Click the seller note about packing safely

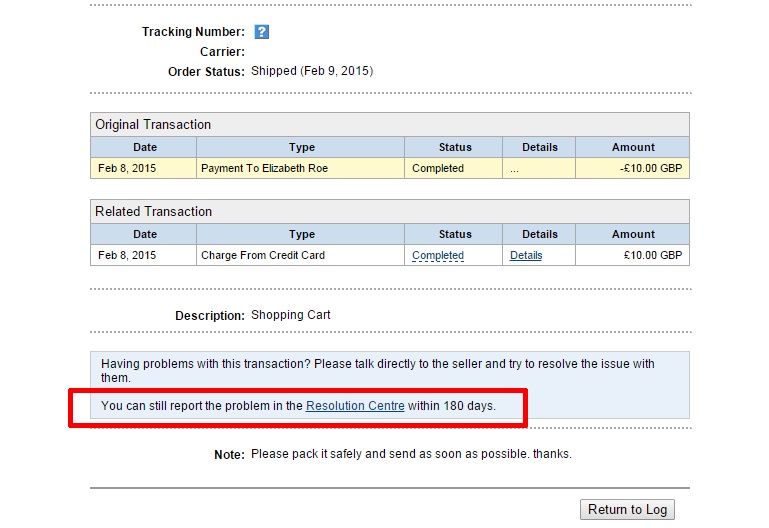411,454
